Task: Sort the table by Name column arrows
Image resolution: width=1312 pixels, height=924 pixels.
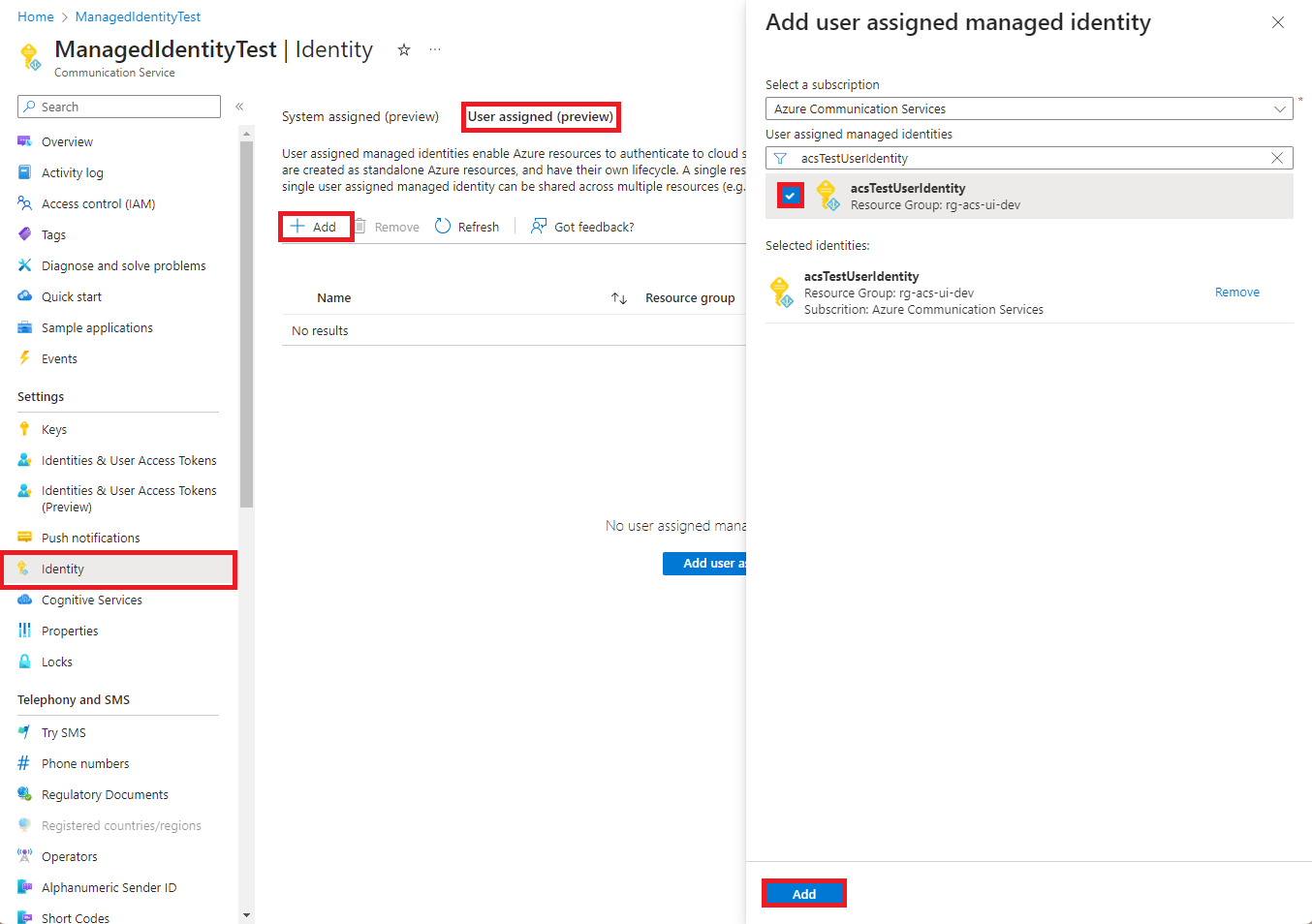Action: coord(619,298)
